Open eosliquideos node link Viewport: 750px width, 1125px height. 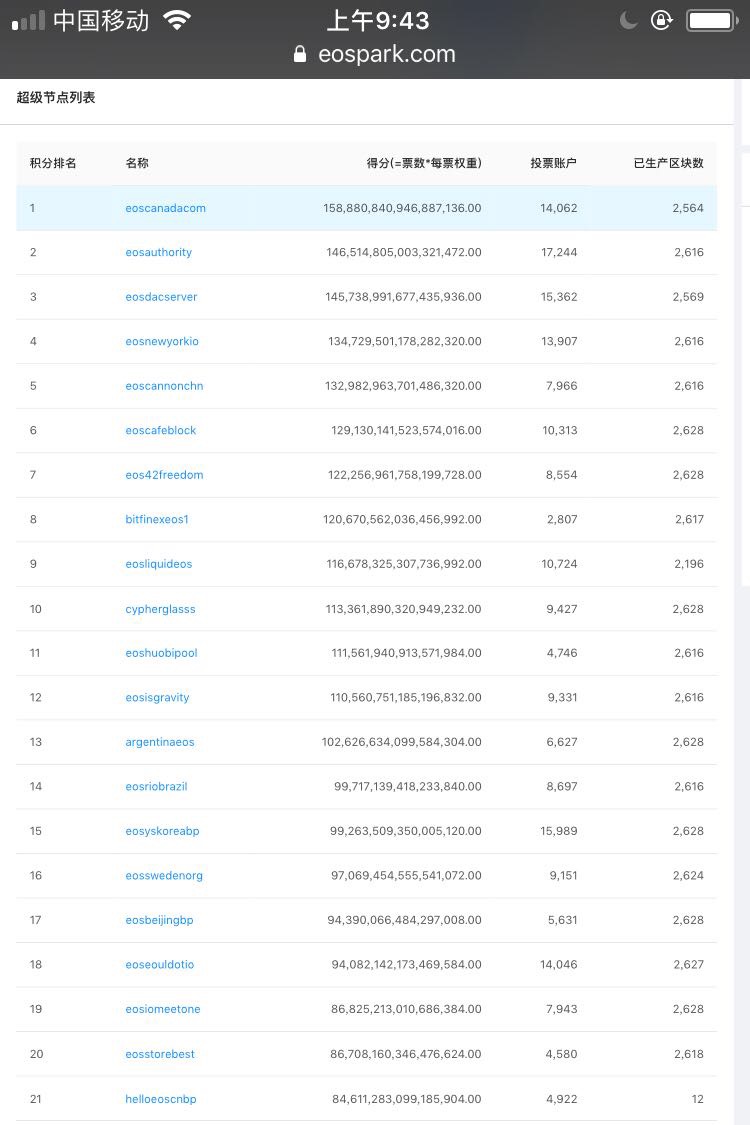point(159,564)
